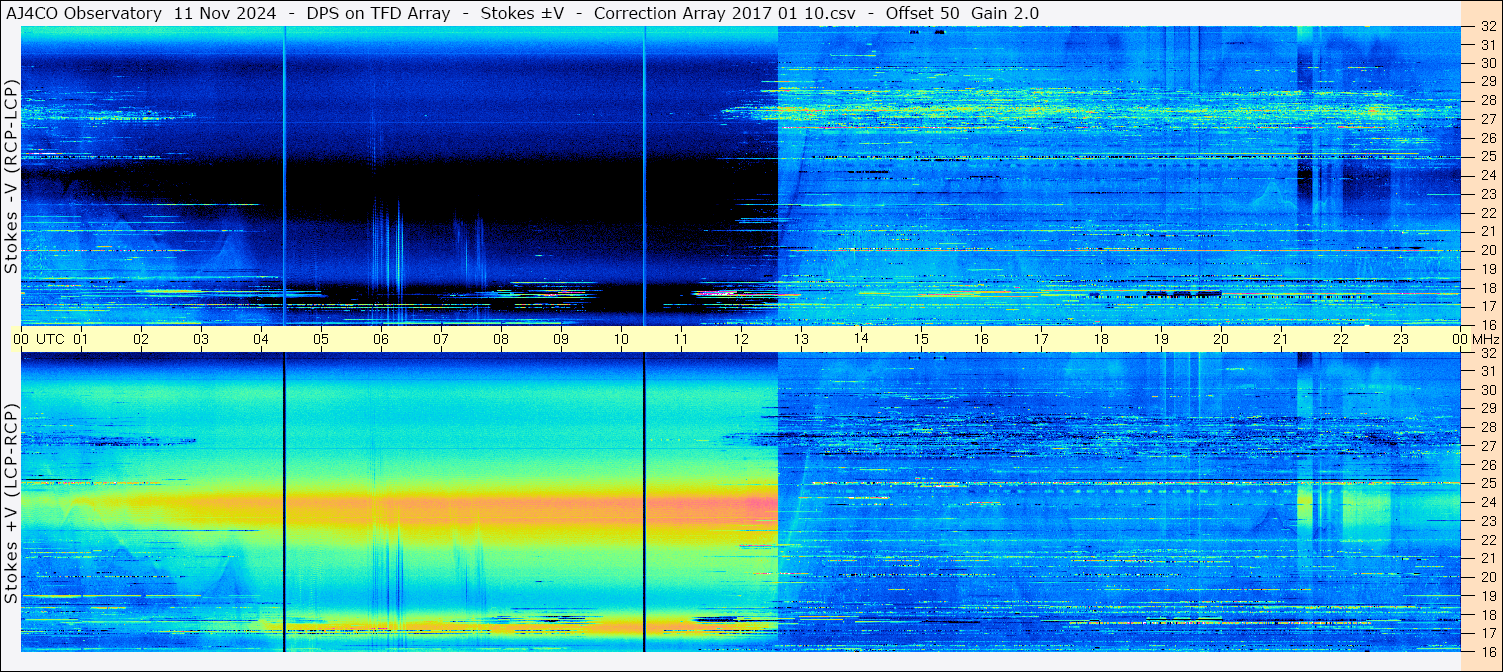The height and width of the screenshot is (672, 1503).
Task: Select hour '06' on the time axis
Action: point(381,339)
